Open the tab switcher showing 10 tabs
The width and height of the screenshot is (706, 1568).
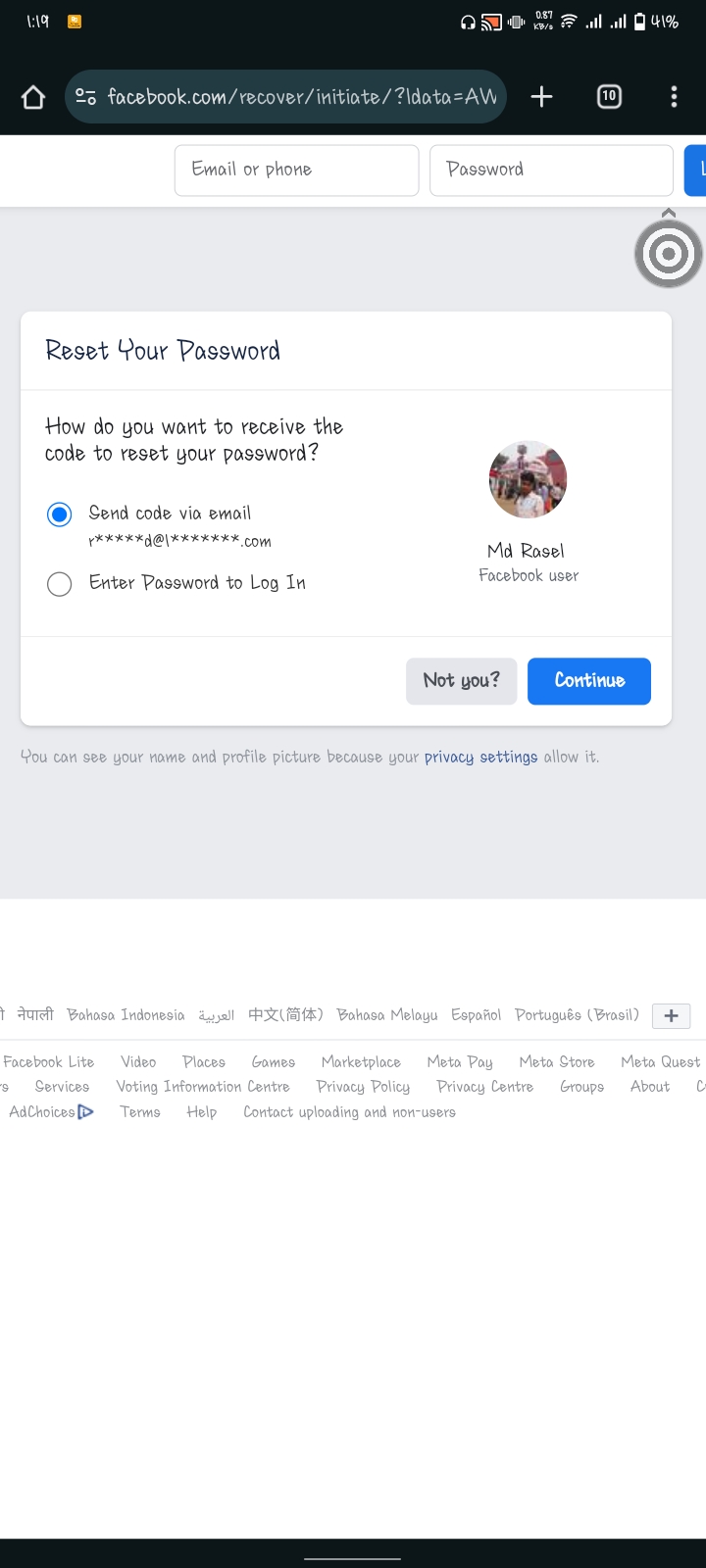[x=609, y=96]
